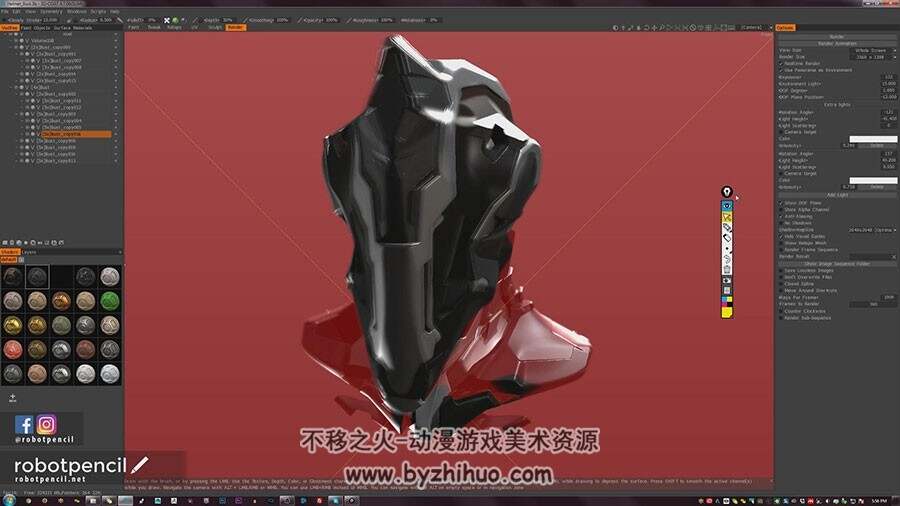Click the Add Light button

pos(837,195)
